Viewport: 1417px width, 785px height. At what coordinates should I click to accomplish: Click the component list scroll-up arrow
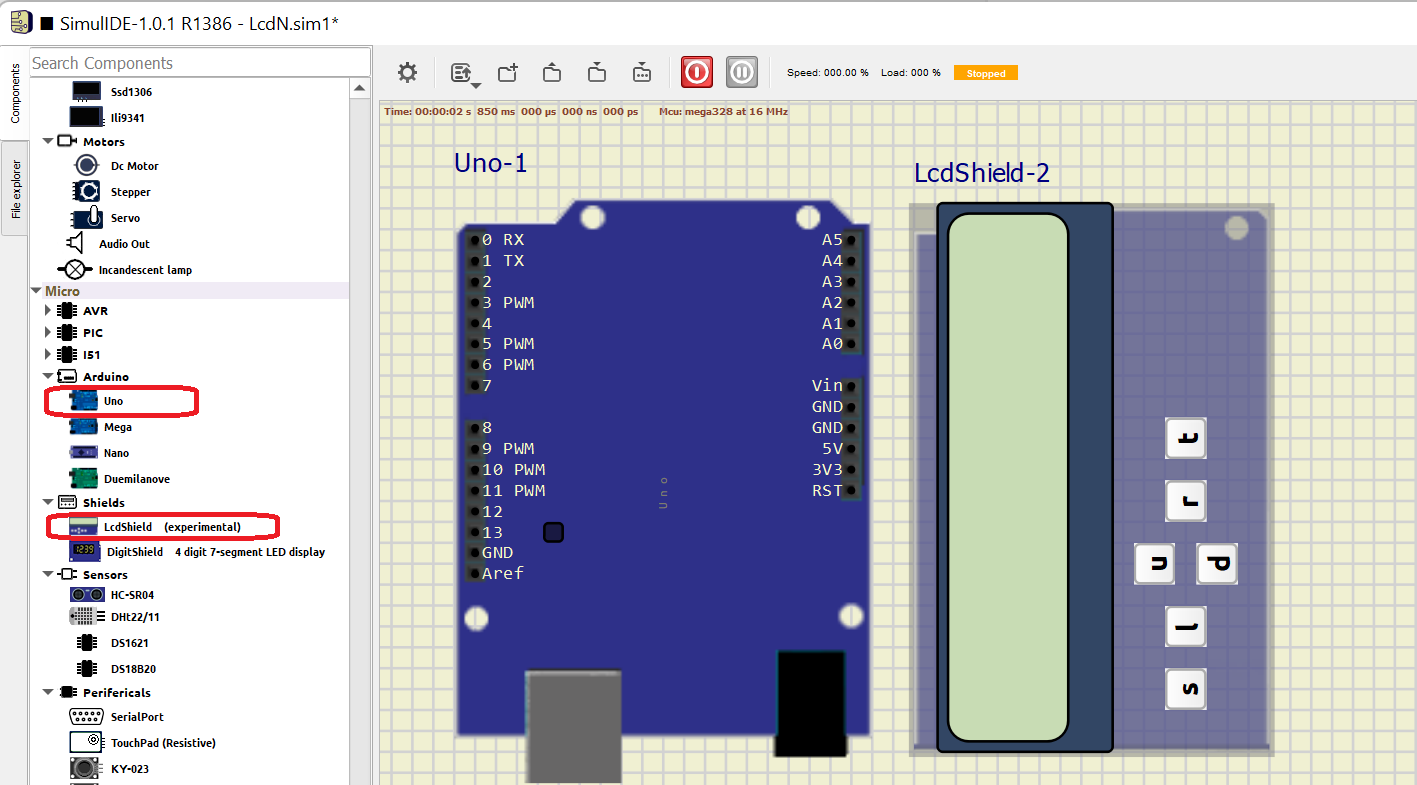tap(360, 89)
